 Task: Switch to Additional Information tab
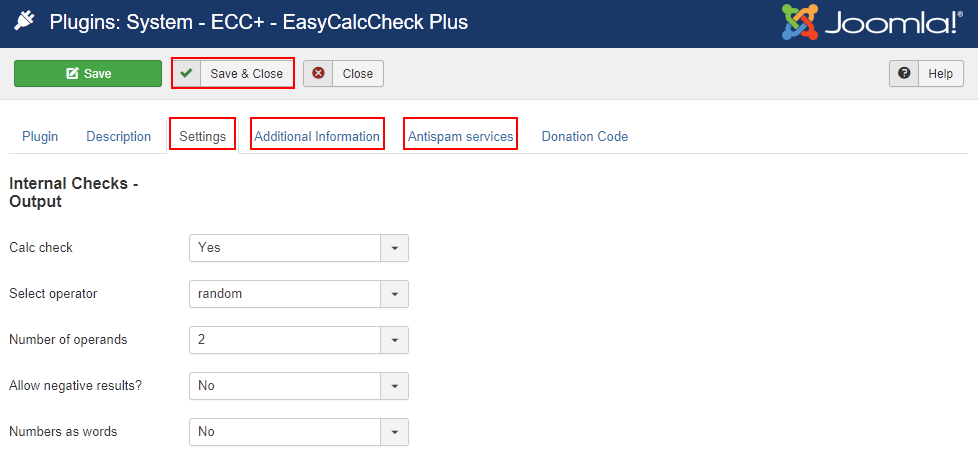[317, 137]
